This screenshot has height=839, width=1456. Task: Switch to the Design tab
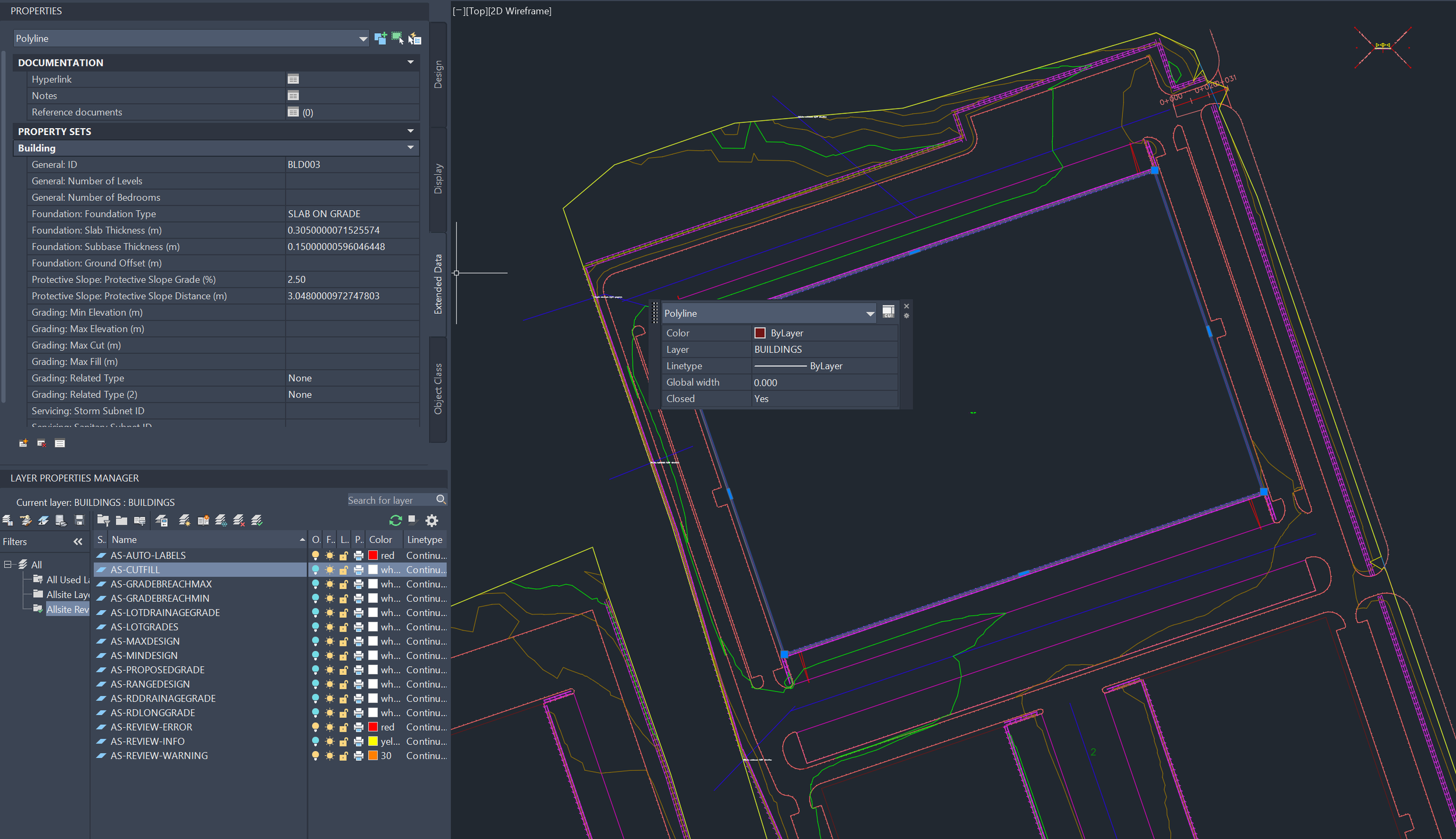tap(438, 74)
